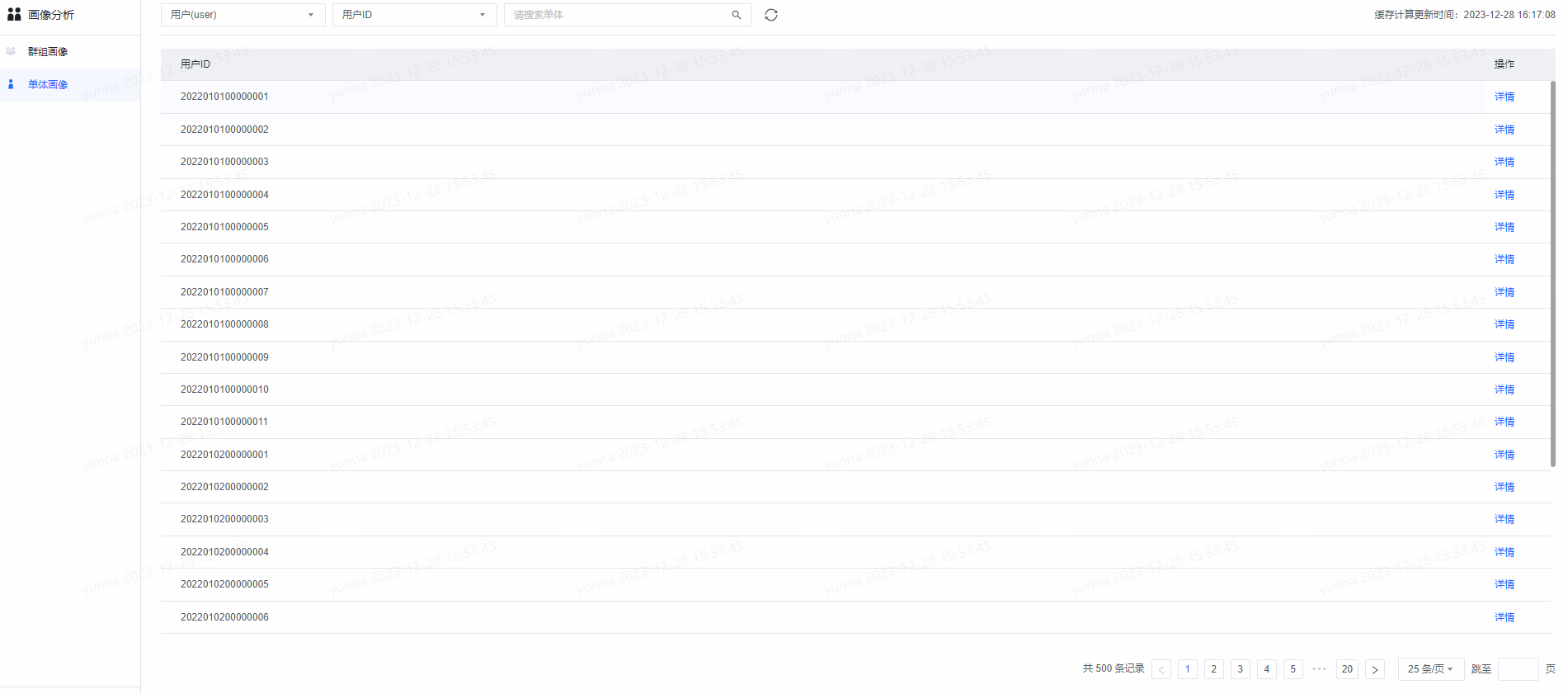1568x694 pixels.
Task: Click user ID 2022010100000005 cell
Action: pyautogui.click(x=224, y=227)
